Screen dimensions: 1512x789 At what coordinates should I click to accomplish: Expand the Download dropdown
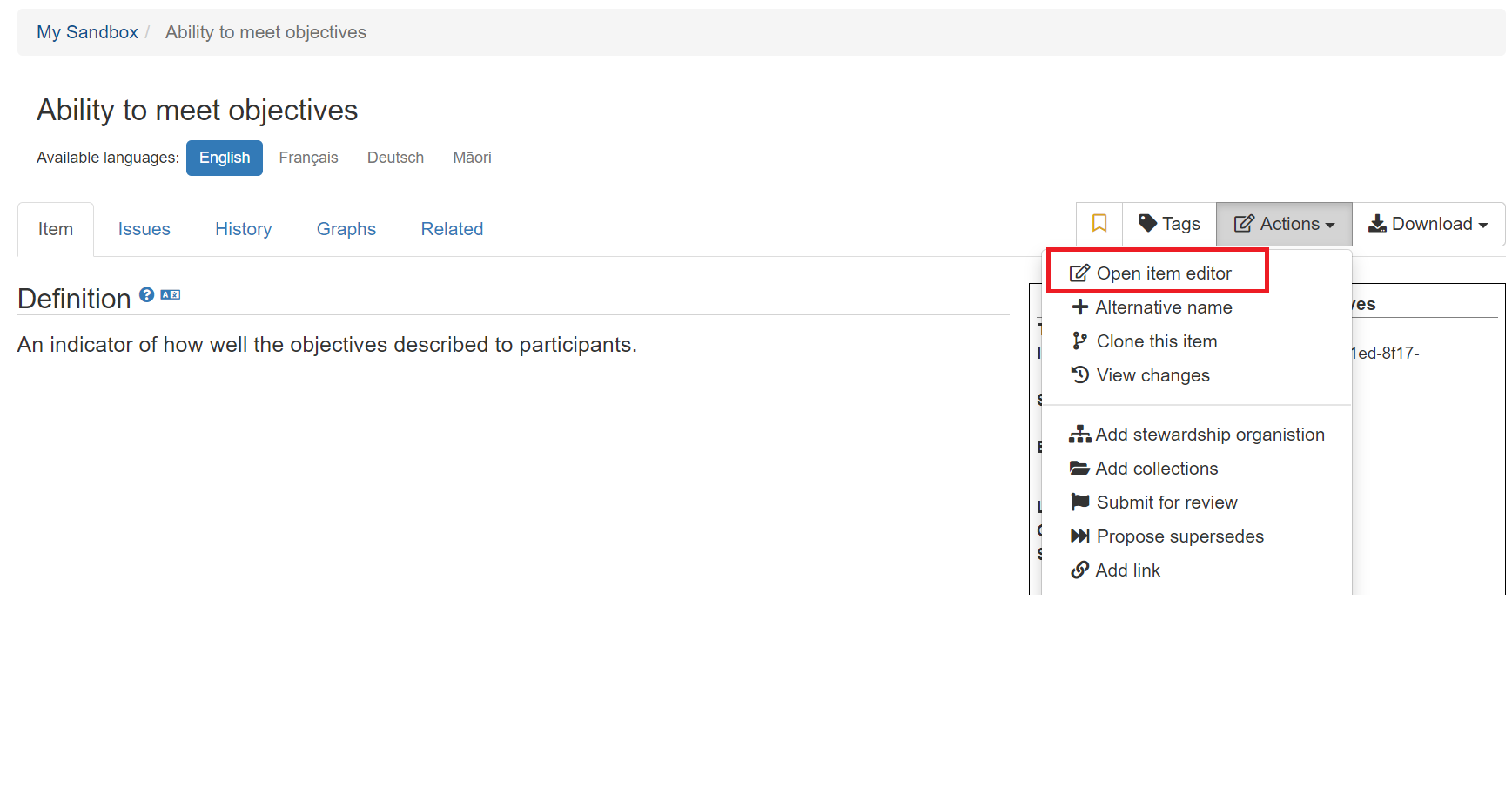point(1428,224)
